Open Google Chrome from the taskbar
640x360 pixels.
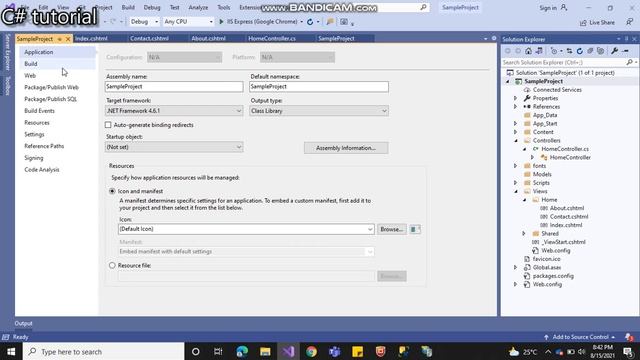(x=311, y=351)
